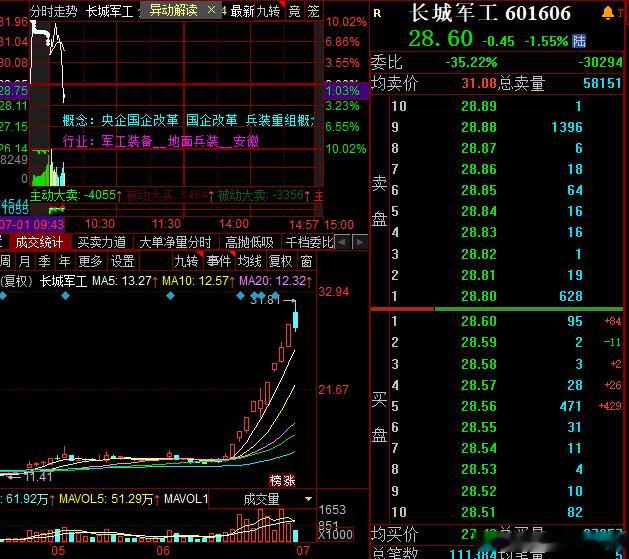Toggle the 均线 moving averages
Image resolution: width=629 pixels, height=559 pixels.
(x=250, y=261)
